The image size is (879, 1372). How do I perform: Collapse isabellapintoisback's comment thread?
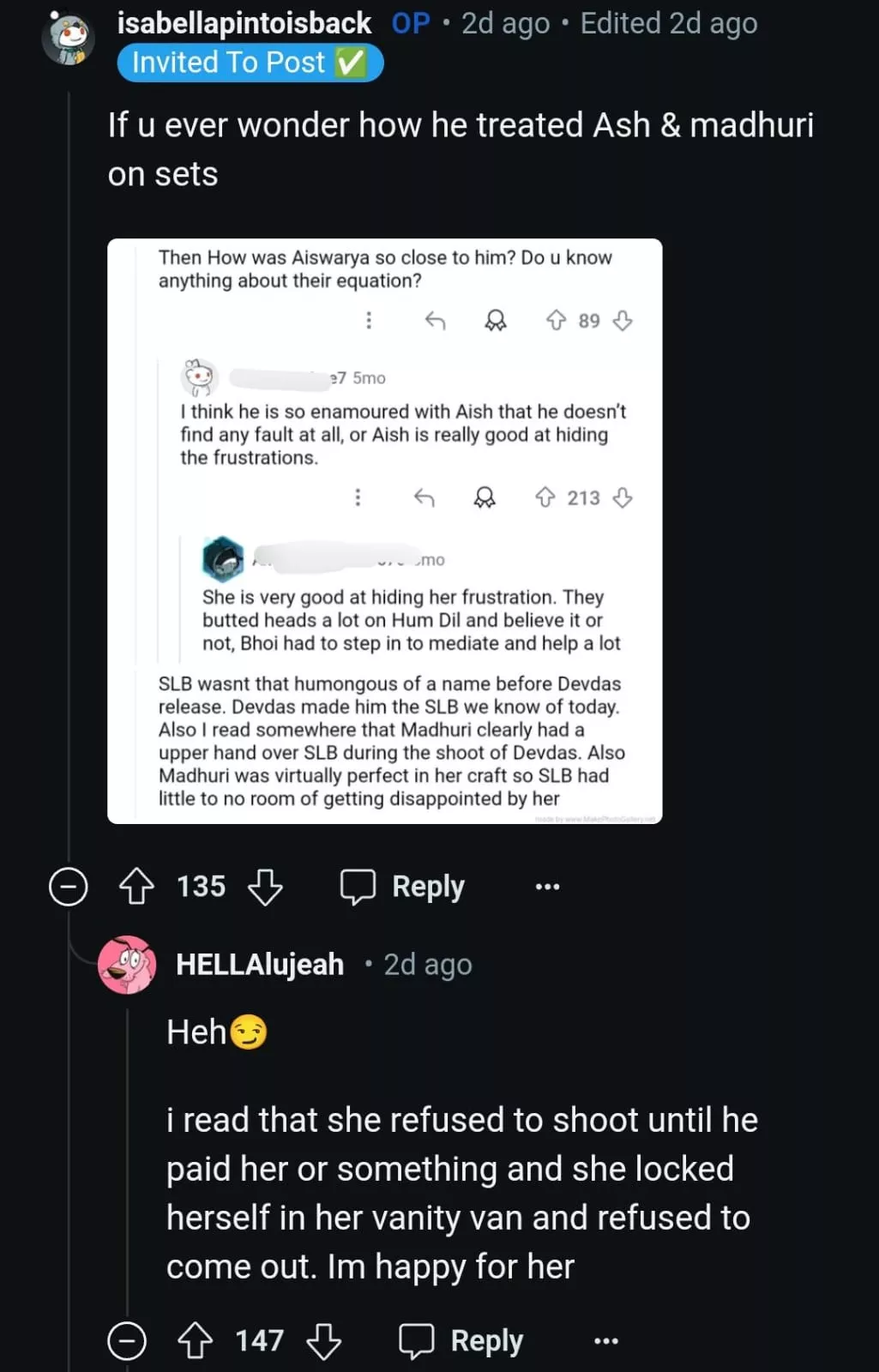tap(69, 886)
